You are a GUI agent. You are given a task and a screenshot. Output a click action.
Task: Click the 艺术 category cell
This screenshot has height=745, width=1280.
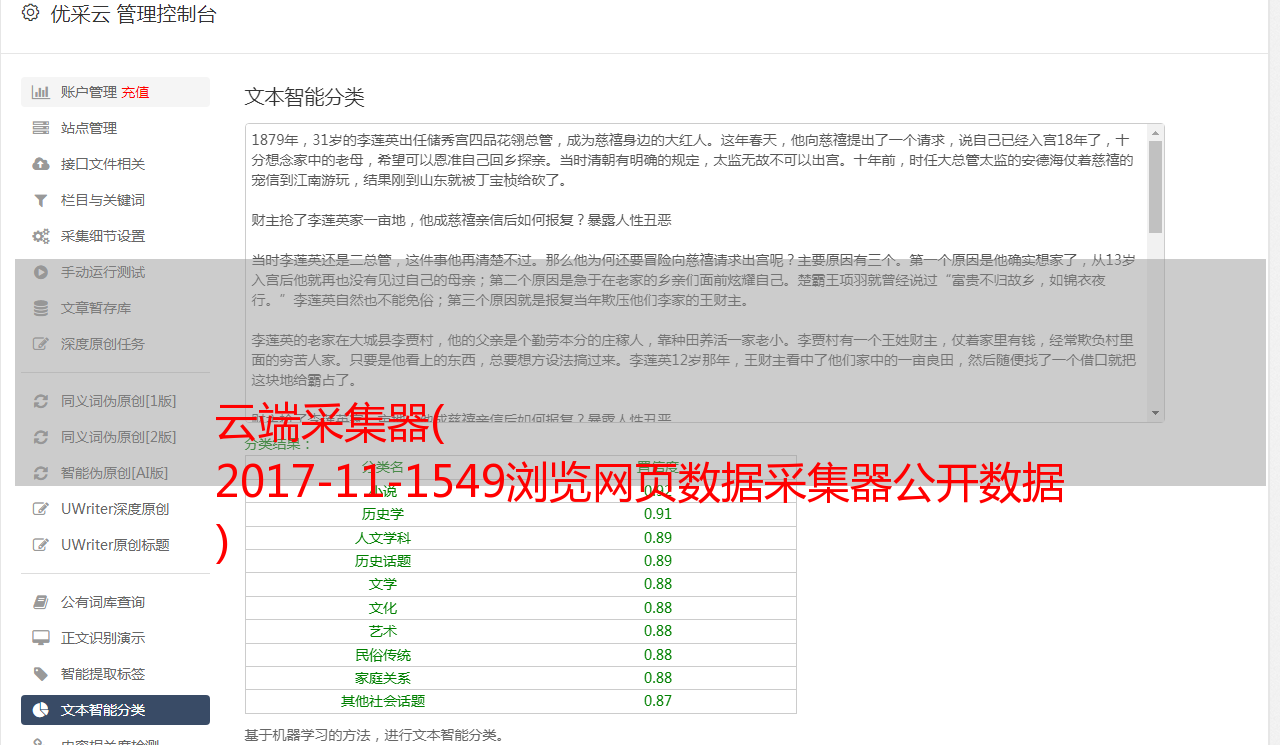coord(383,631)
